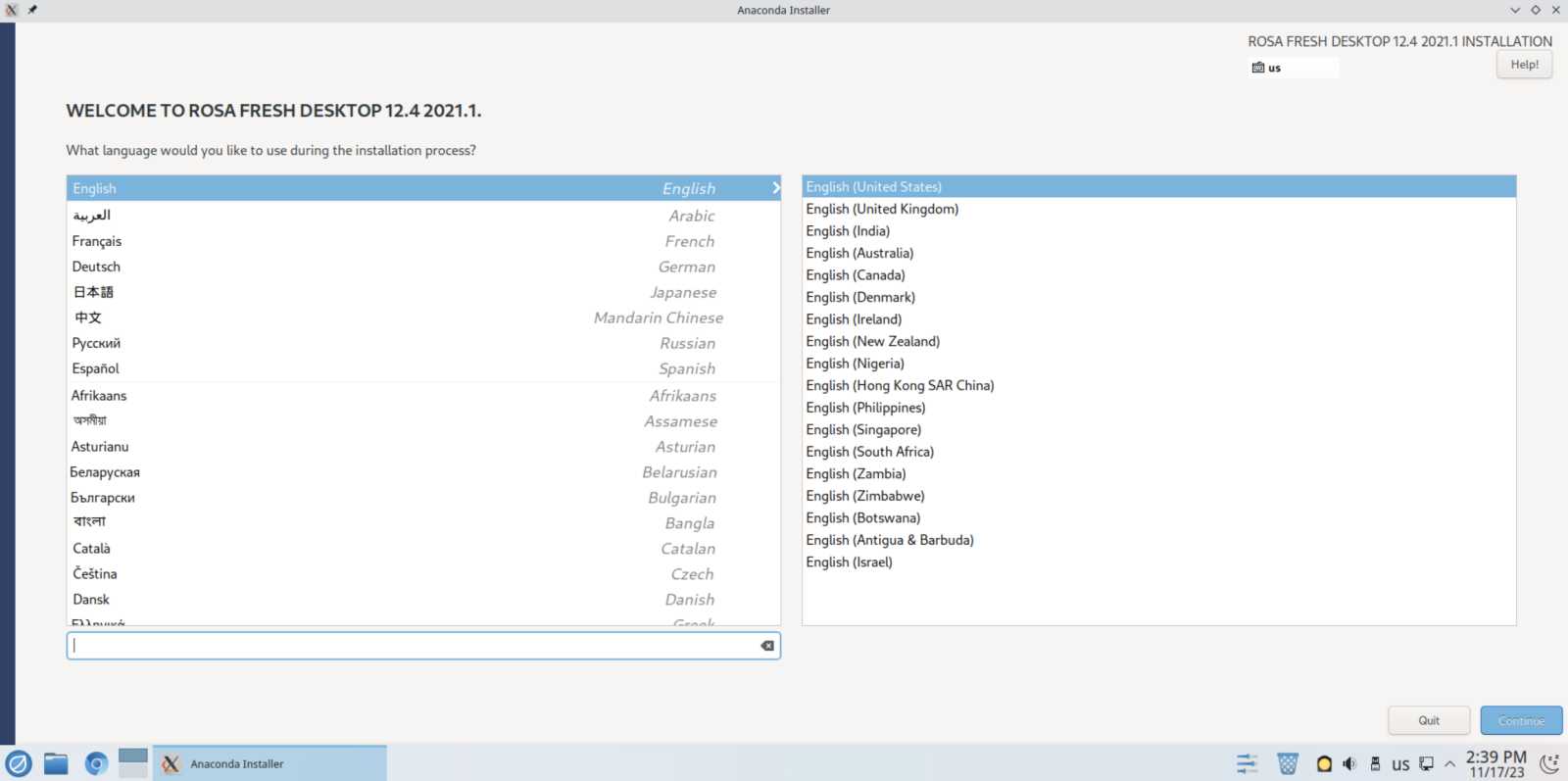Image resolution: width=1568 pixels, height=781 pixels.
Task: Choose English (Philippines) locale
Action: point(1158,408)
